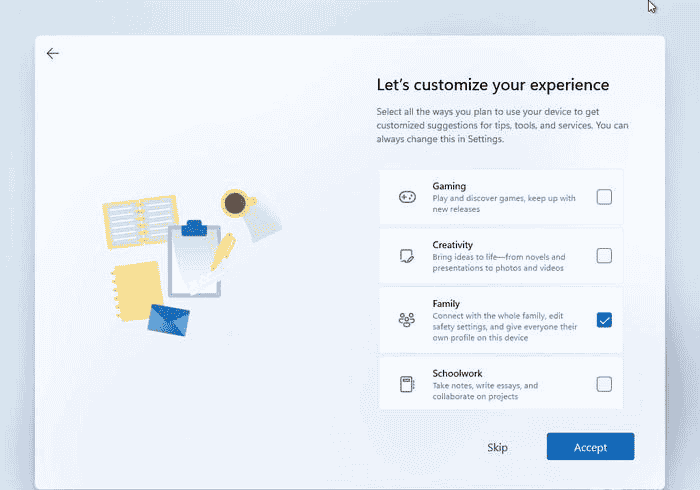700x490 pixels.
Task: Click the yellow spiral notebook illustration
Action: [136, 291]
